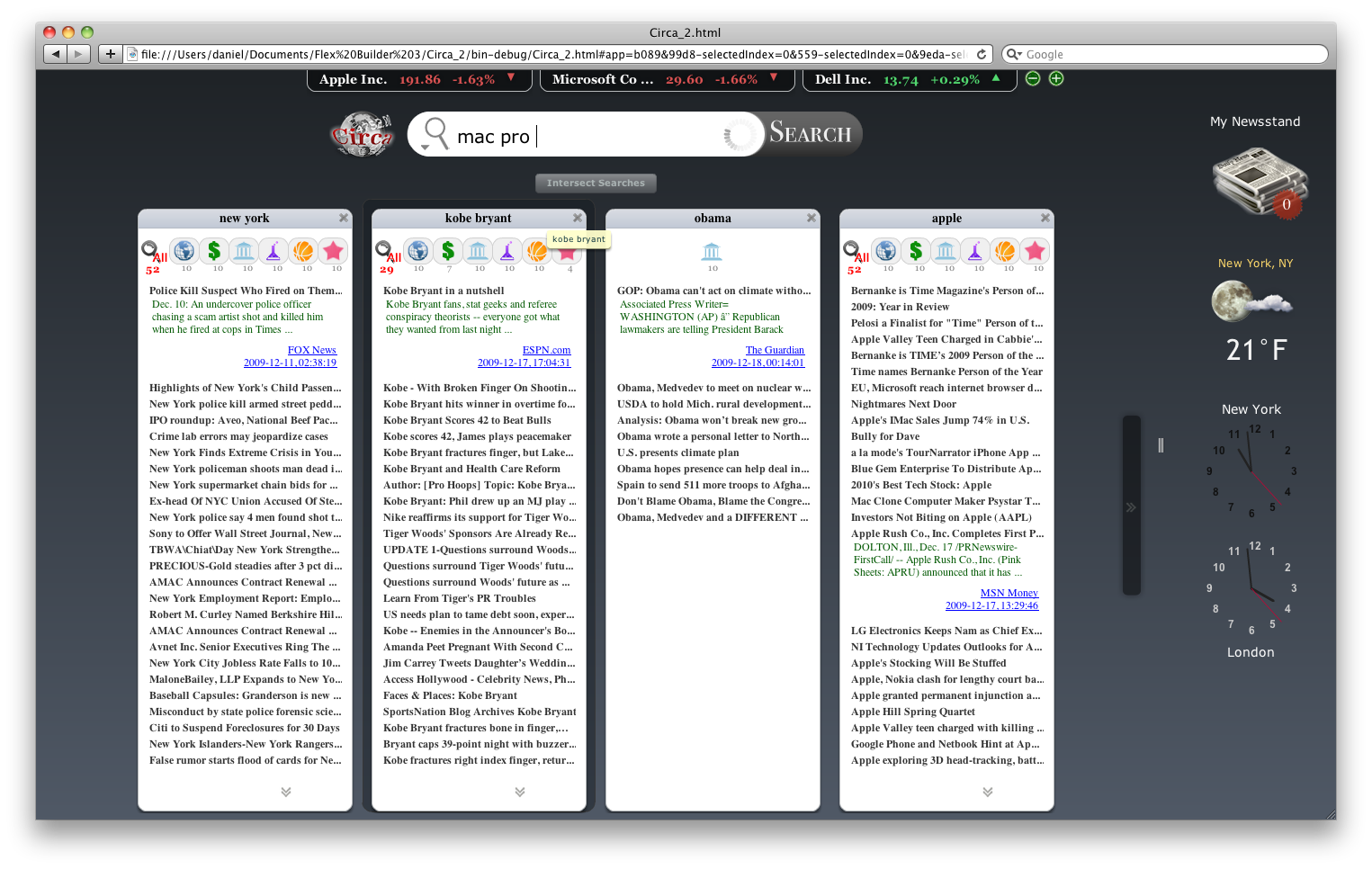Open My Newsstand newspaper stack icon
Image resolution: width=1372 pixels, height=869 pixels.
point(1259,183)
